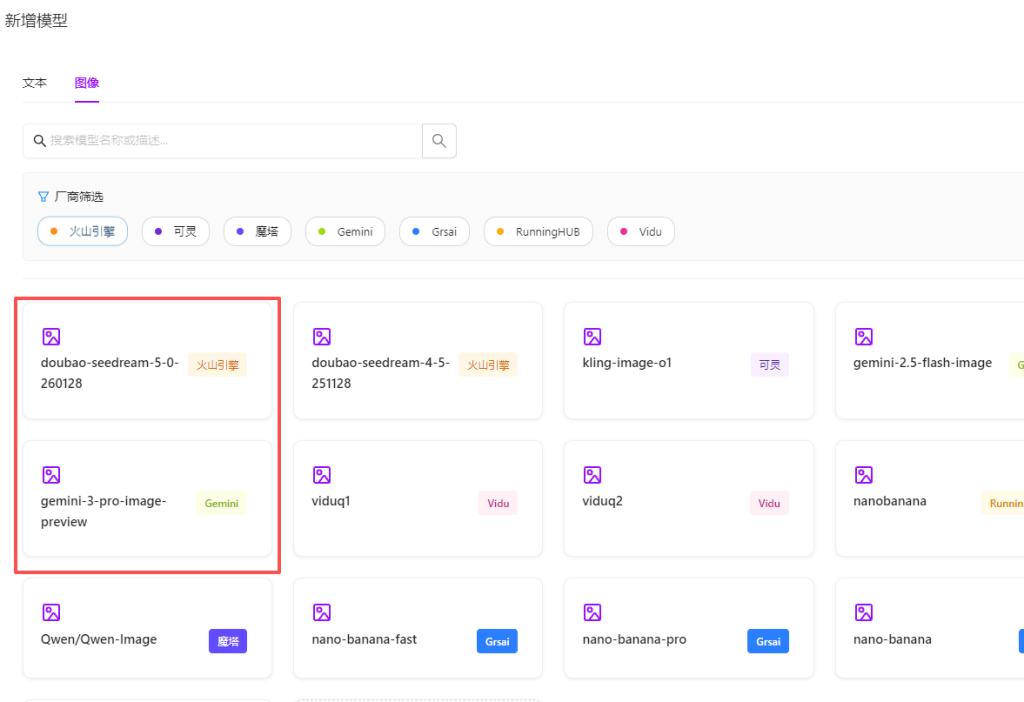Click image icon on viduq1 card
The height and width of the screenshot is (702, 1024).
322,475
